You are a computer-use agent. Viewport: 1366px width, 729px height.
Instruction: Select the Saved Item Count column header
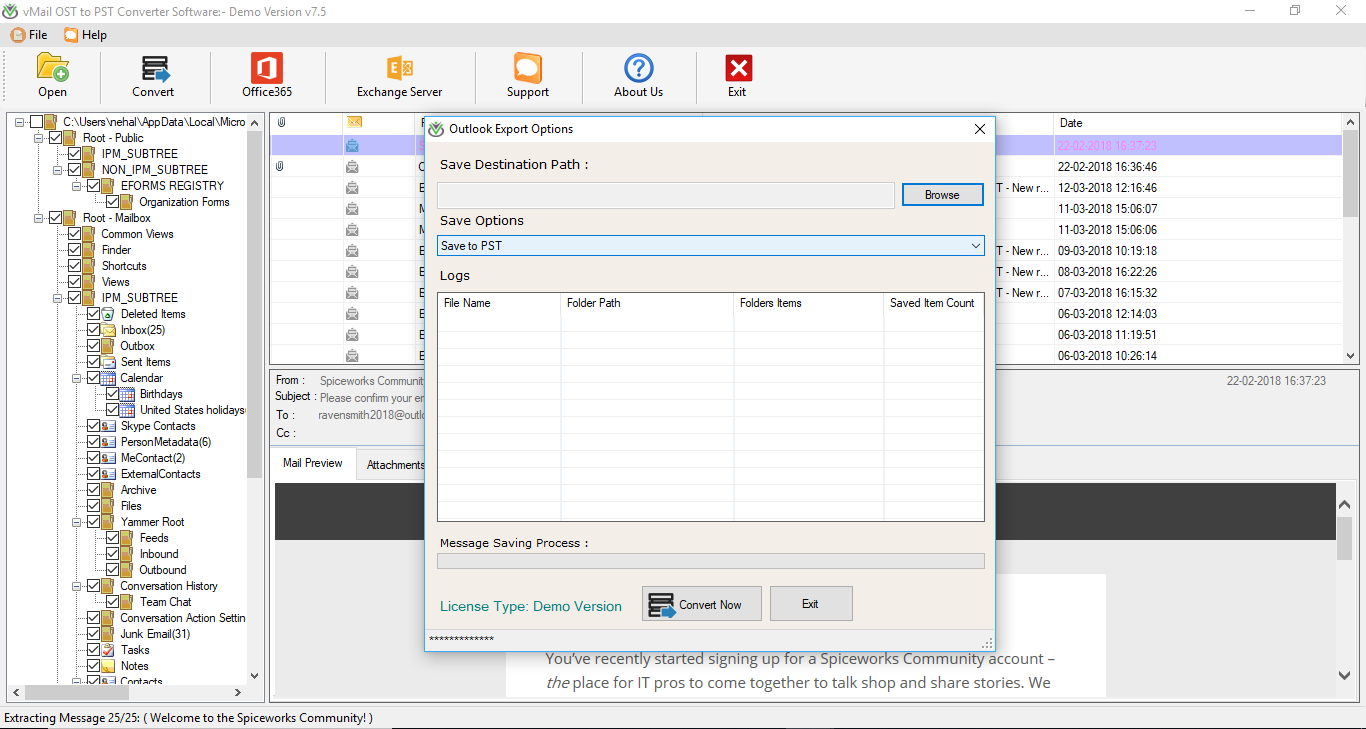tap(934, 303)
